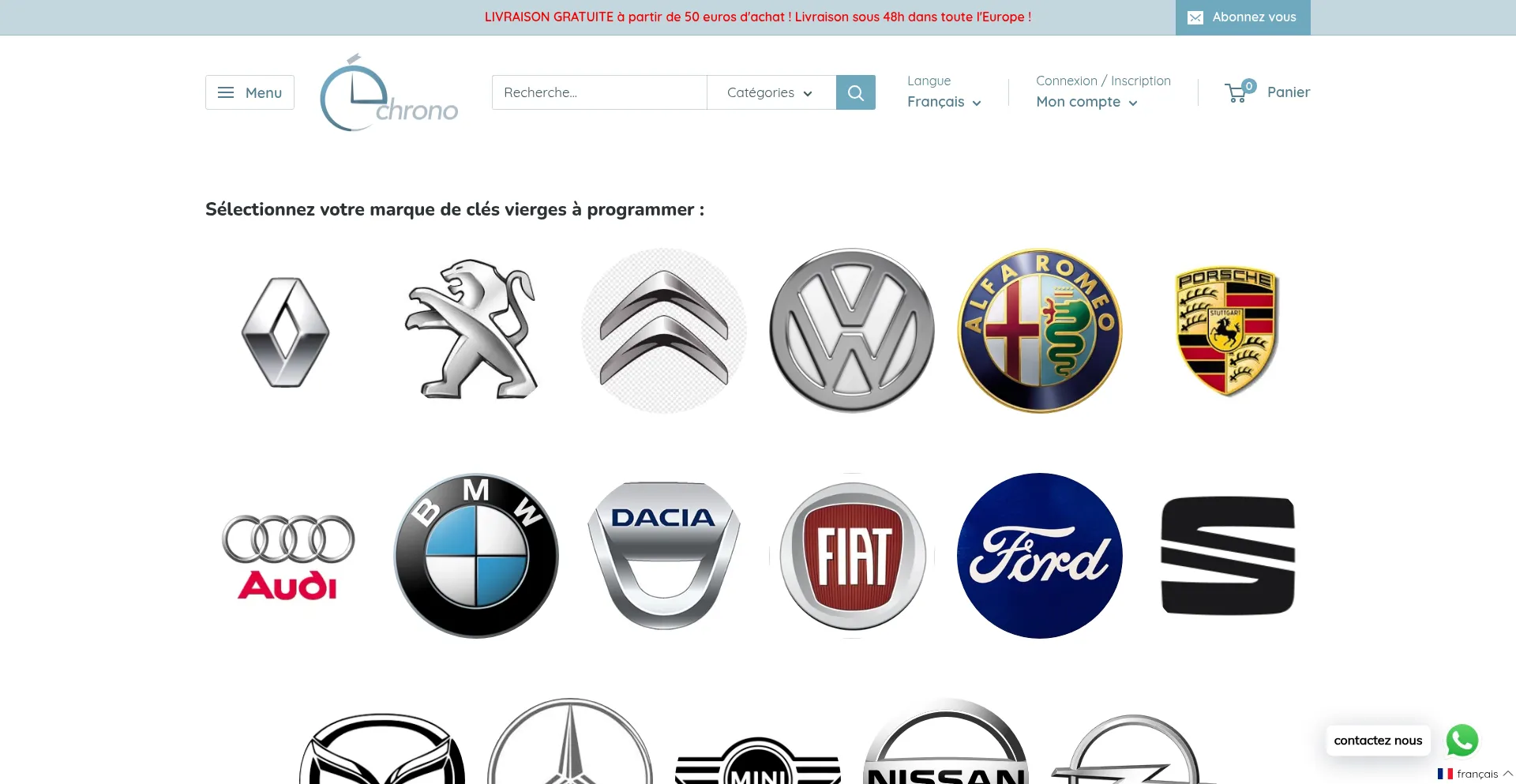Viewport: 1516px width, 784px height.
Task: Expand the français language switcher at bottom
Action: [x=1475, y=774]
